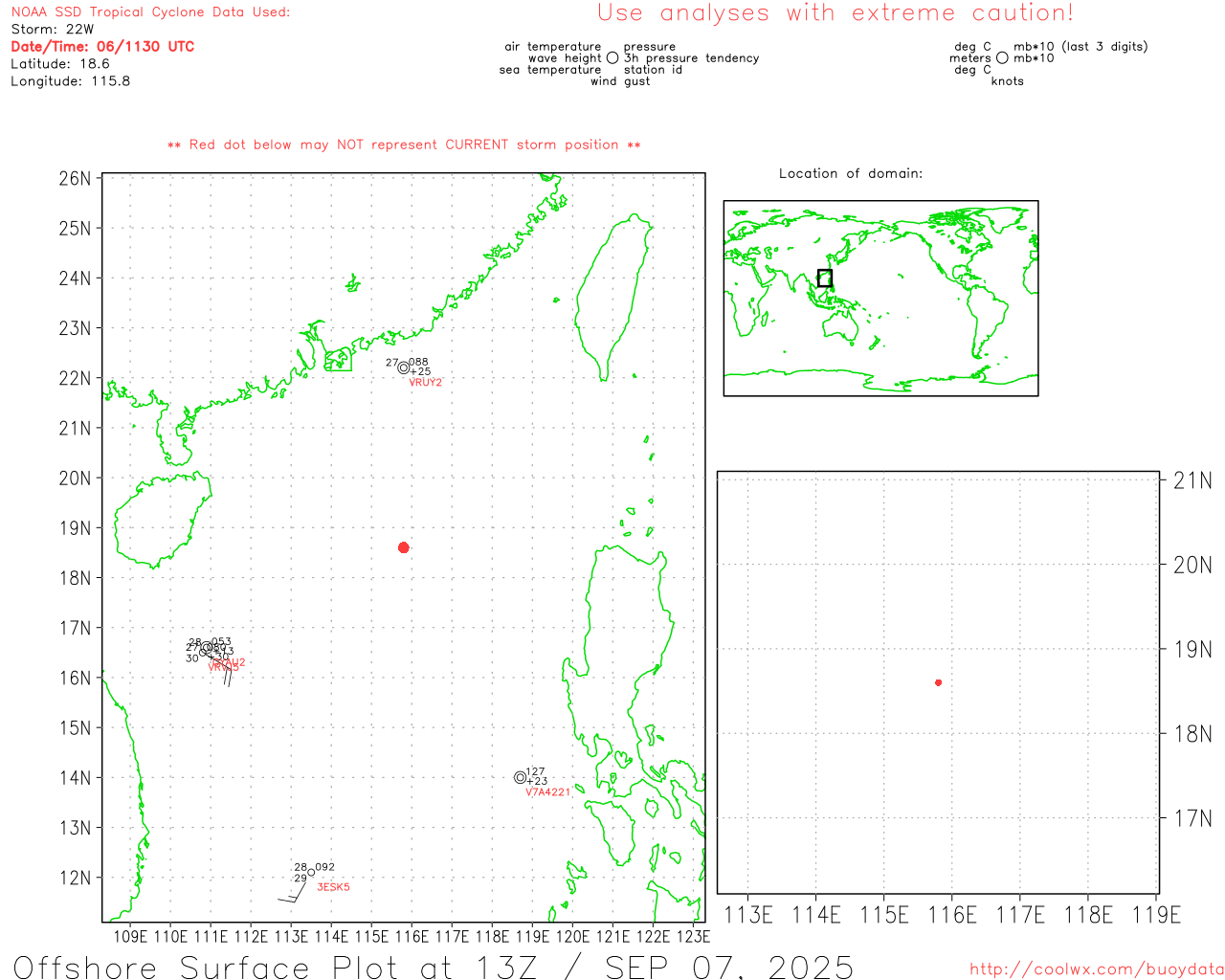Click the NOAA SSD Tropical Cyclone Data heading
The height and width of the screenshot is (980, 1225).
pos(150,11)
